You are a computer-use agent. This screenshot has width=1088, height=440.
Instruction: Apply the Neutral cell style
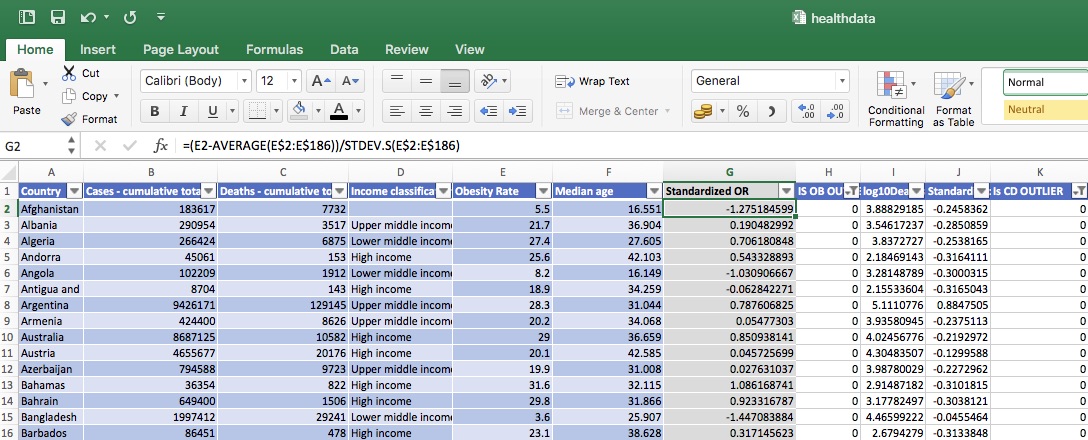tap(1045, 109)
